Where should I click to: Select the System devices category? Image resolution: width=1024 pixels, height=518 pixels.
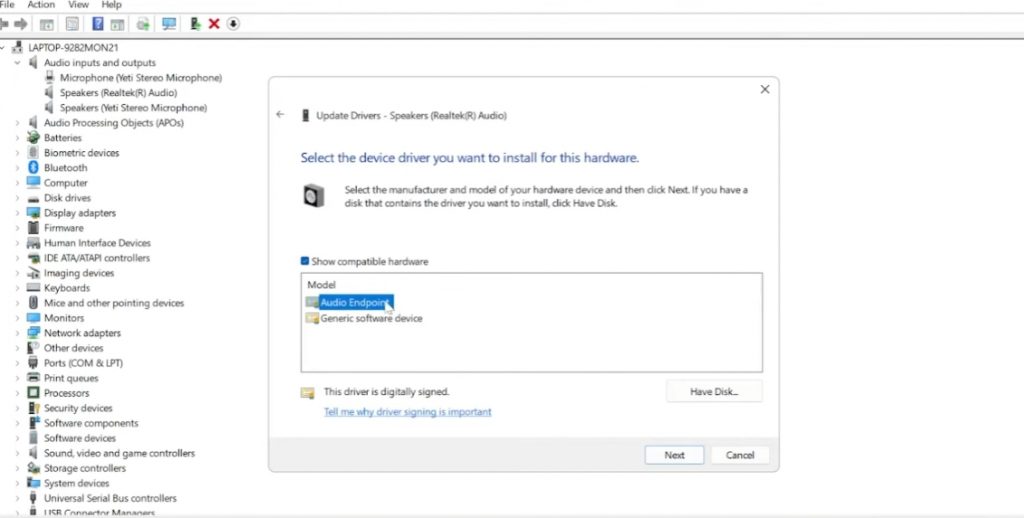(76, 483)
